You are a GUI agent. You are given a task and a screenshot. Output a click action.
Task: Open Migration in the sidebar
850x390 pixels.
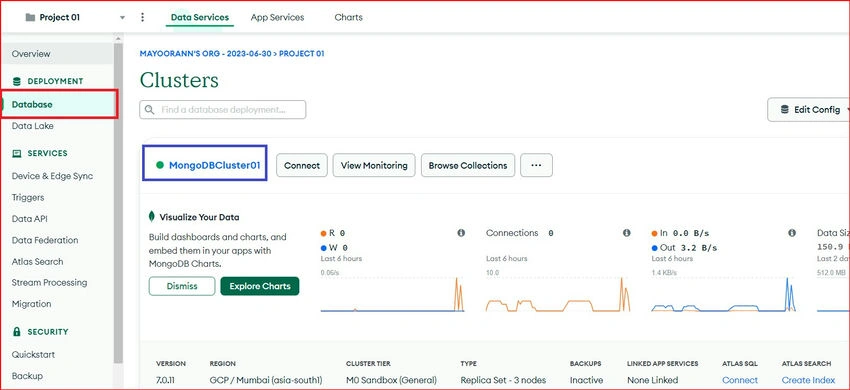(31, 304)
